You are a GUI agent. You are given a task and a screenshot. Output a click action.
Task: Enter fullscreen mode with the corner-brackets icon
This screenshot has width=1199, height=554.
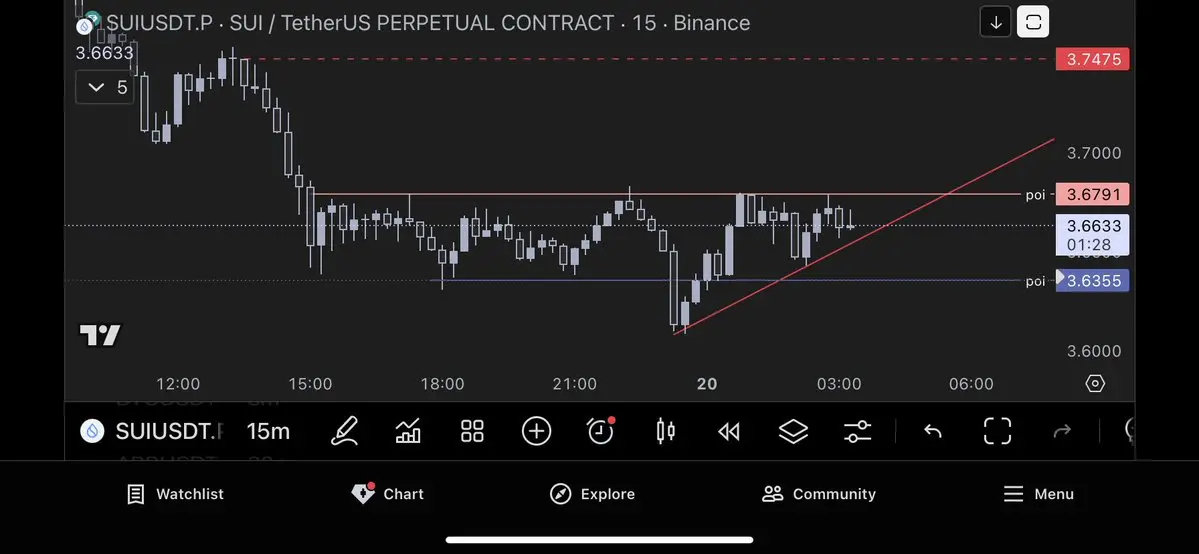click(x=997, y=432)
